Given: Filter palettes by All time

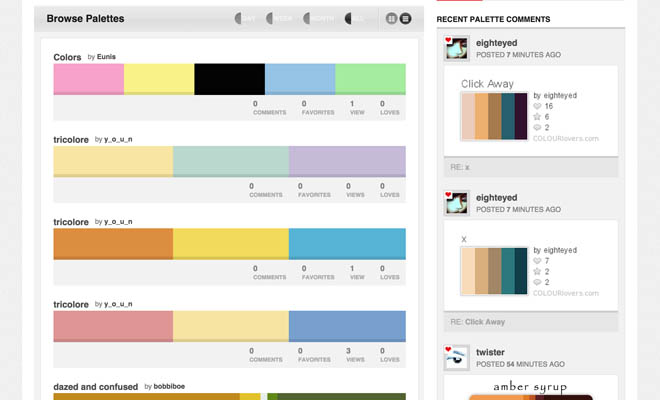Looking at the screenshot, I should [x=354, y=19].
